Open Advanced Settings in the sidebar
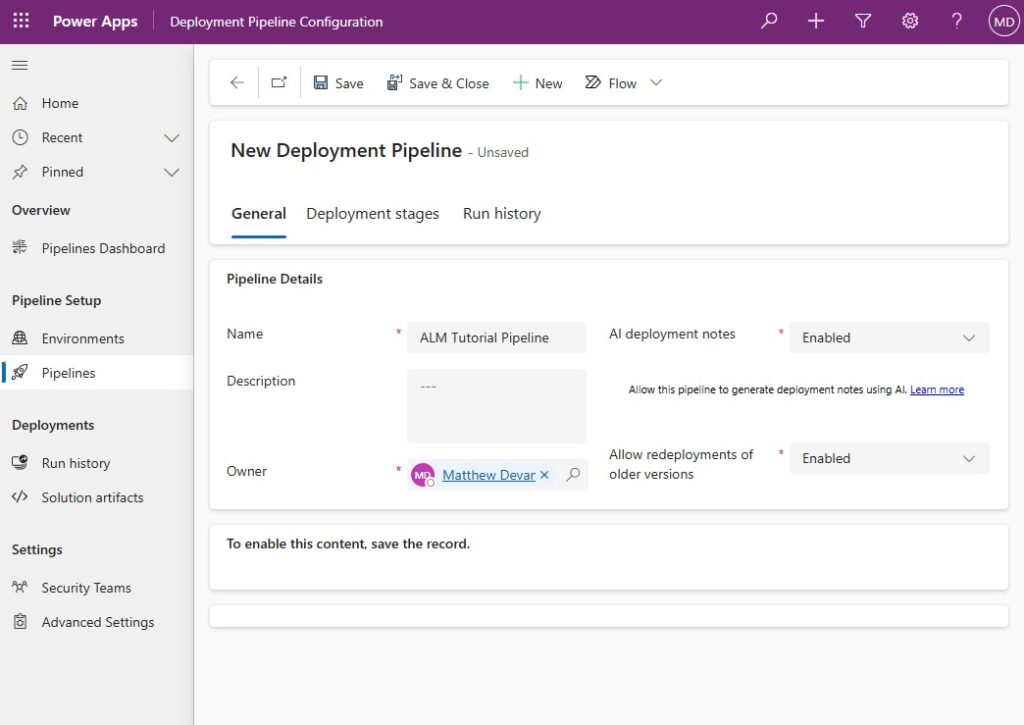Screen dimensions: 1024x725 (x=97, y=622)
